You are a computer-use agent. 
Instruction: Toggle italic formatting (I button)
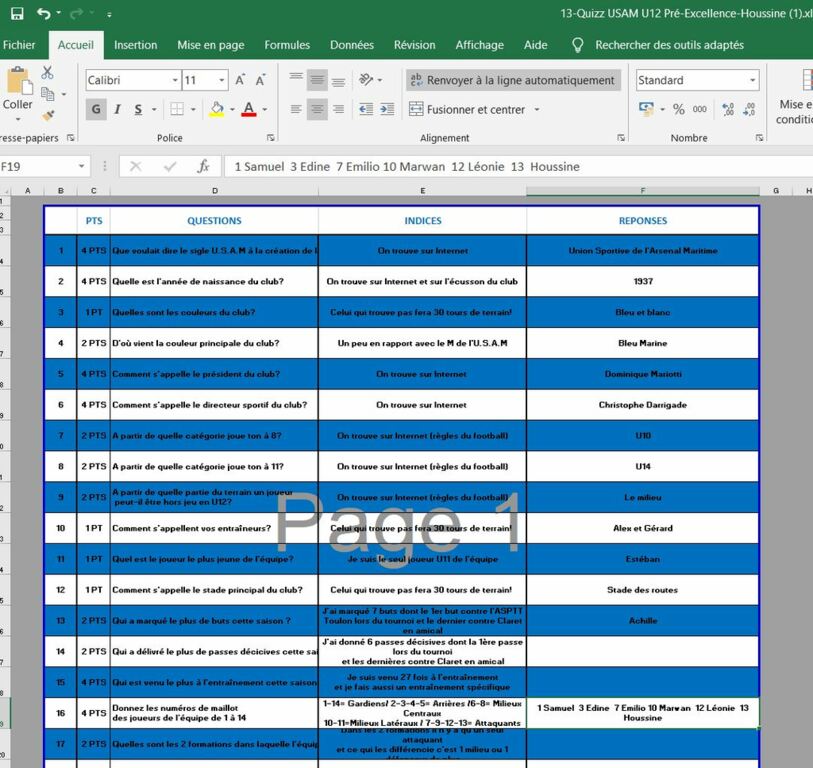(117, 109)
